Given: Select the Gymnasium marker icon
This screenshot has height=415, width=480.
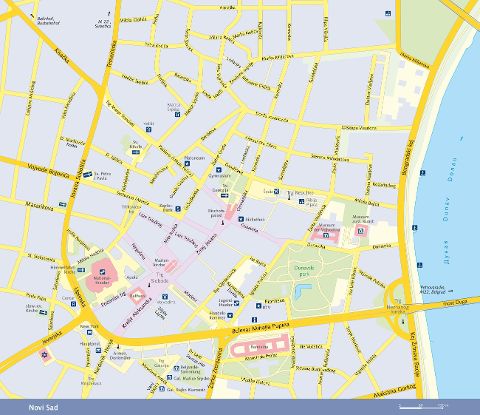Looking at the screenshot, I should (x=218, y=170).
